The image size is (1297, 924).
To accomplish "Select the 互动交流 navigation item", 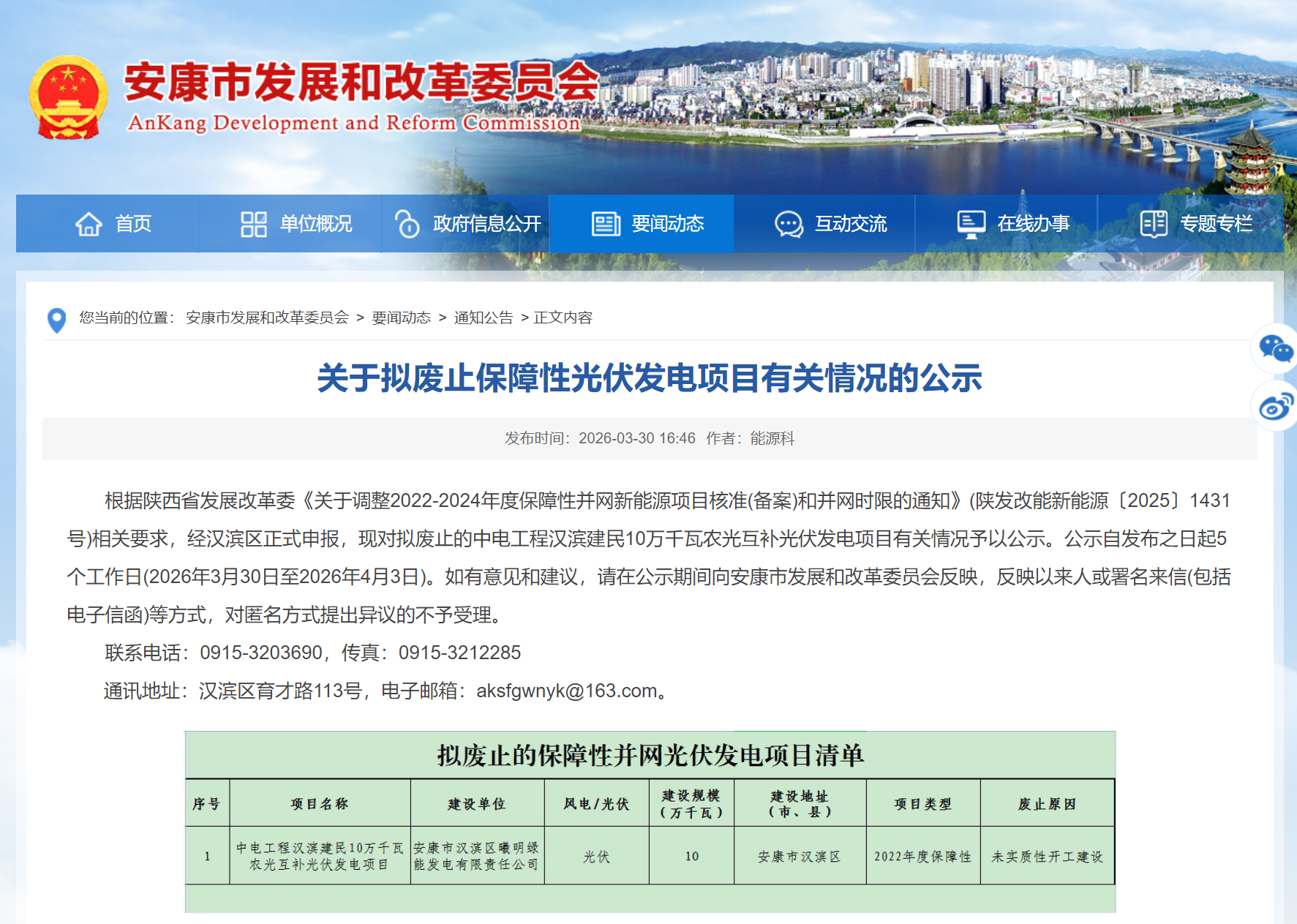I will [x=850, y=224].
